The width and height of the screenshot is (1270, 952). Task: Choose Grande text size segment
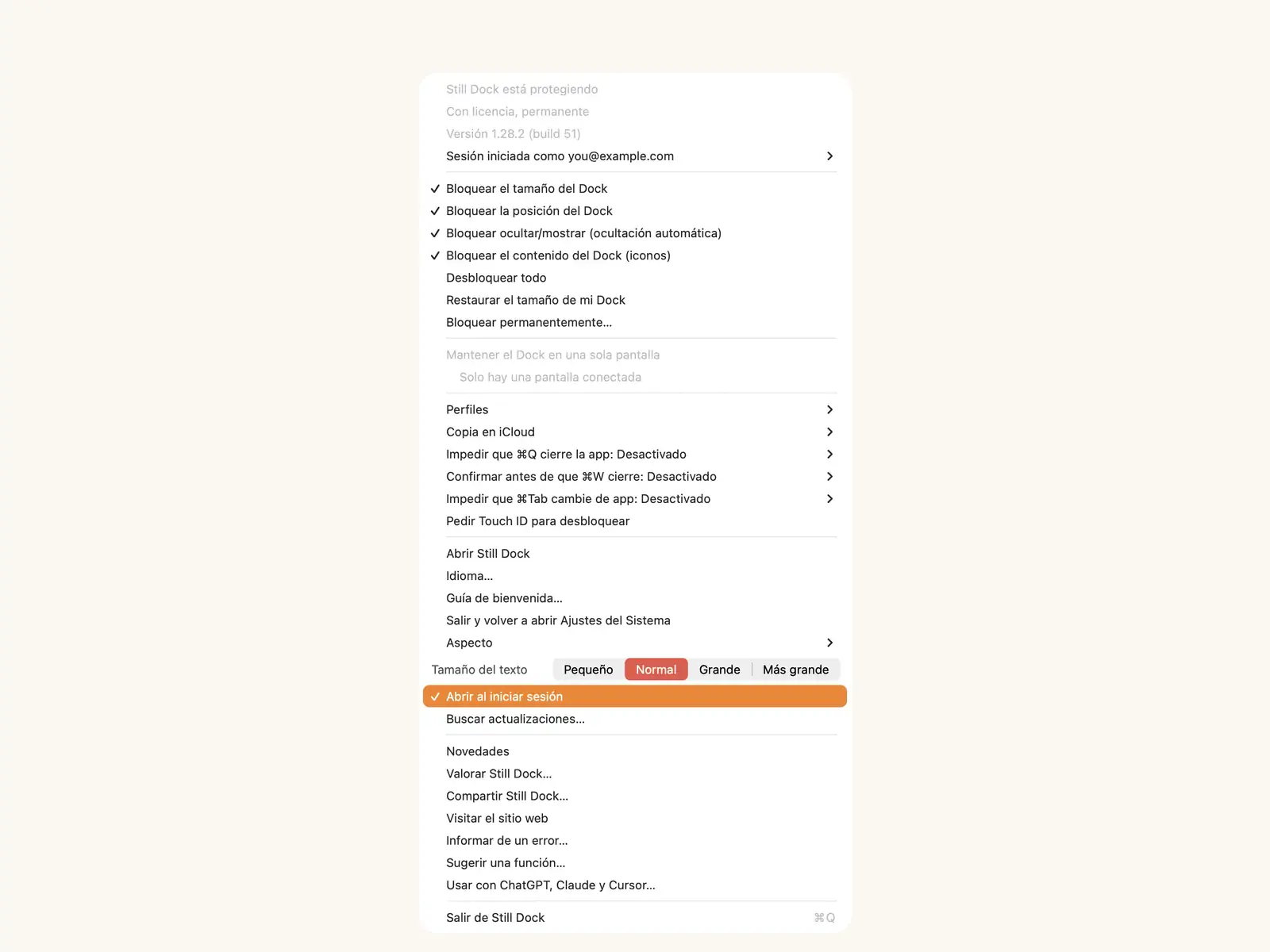point(720,670)
